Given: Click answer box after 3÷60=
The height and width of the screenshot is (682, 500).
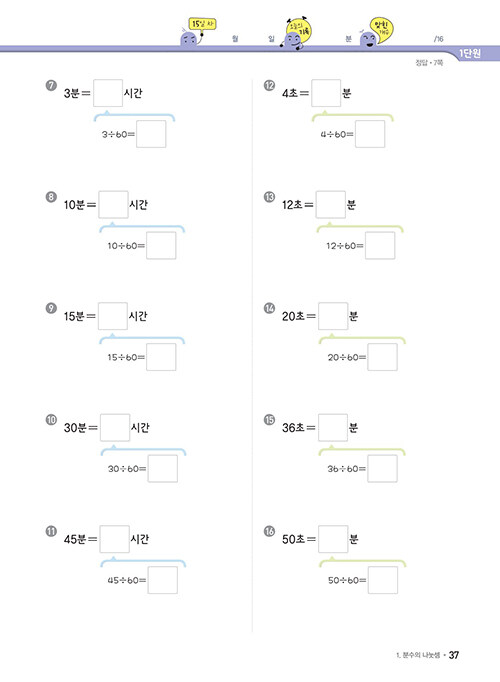Looking at the screenshot, I should point(151,134).
